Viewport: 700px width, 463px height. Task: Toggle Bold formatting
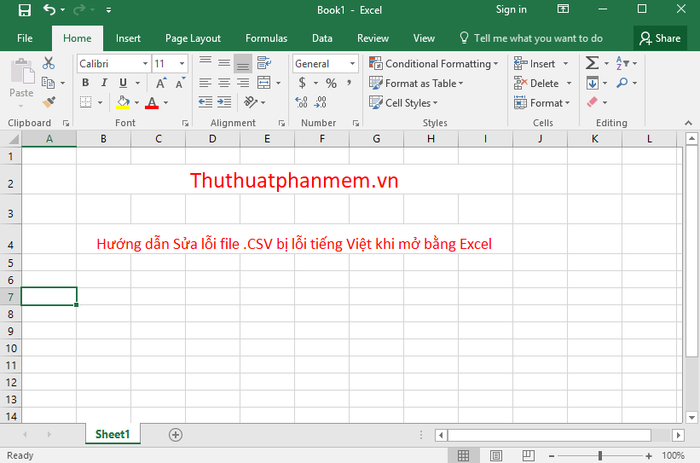(85, 83)
